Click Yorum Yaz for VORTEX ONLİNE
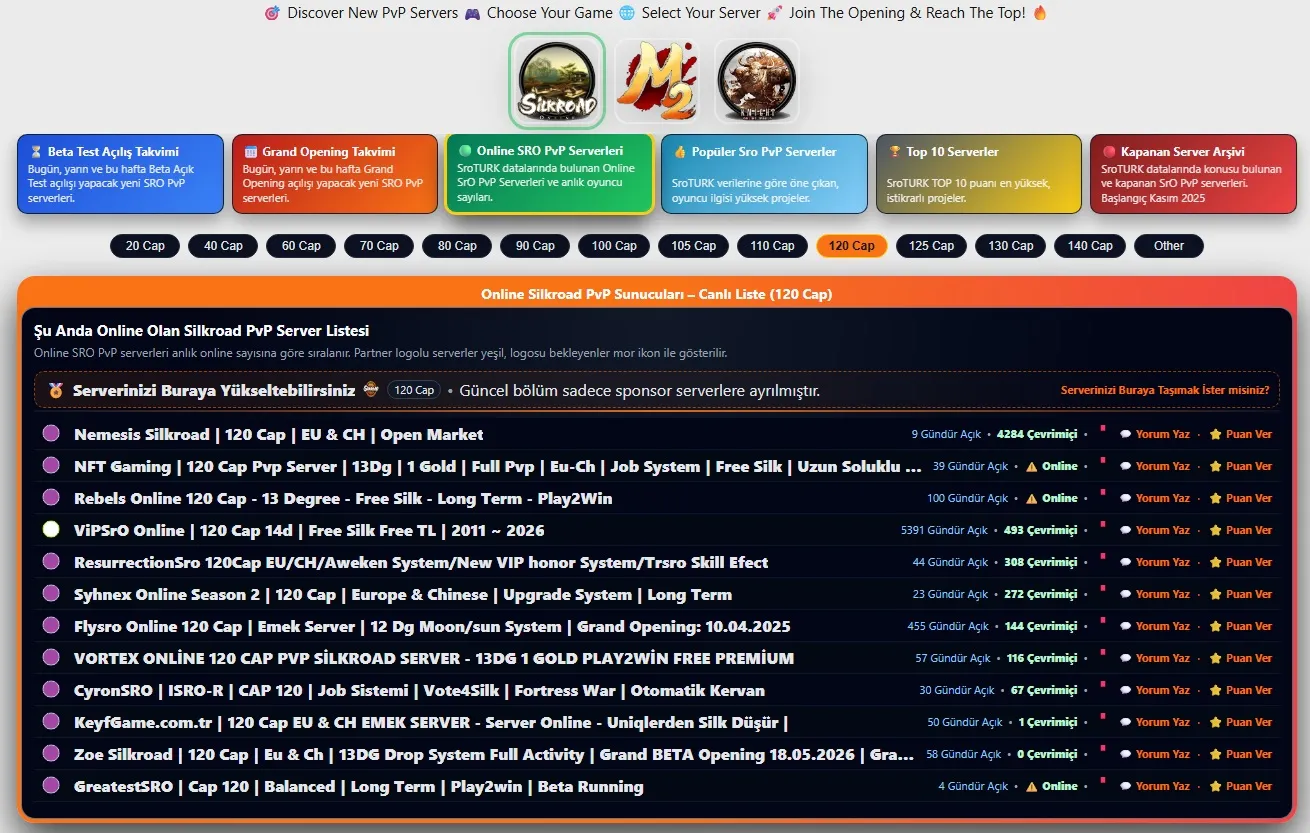This screenshot has width=1310, height=833. click(1155, 658)
